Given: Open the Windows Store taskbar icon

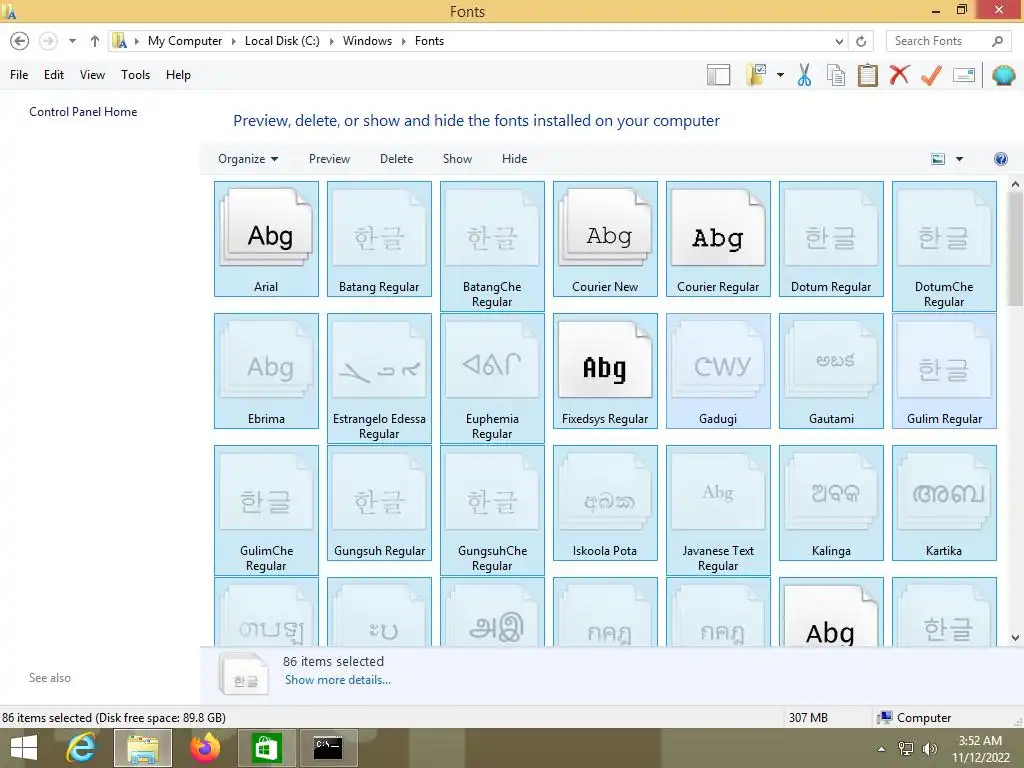Looking at the screenshot, I should tap(266, 748).
